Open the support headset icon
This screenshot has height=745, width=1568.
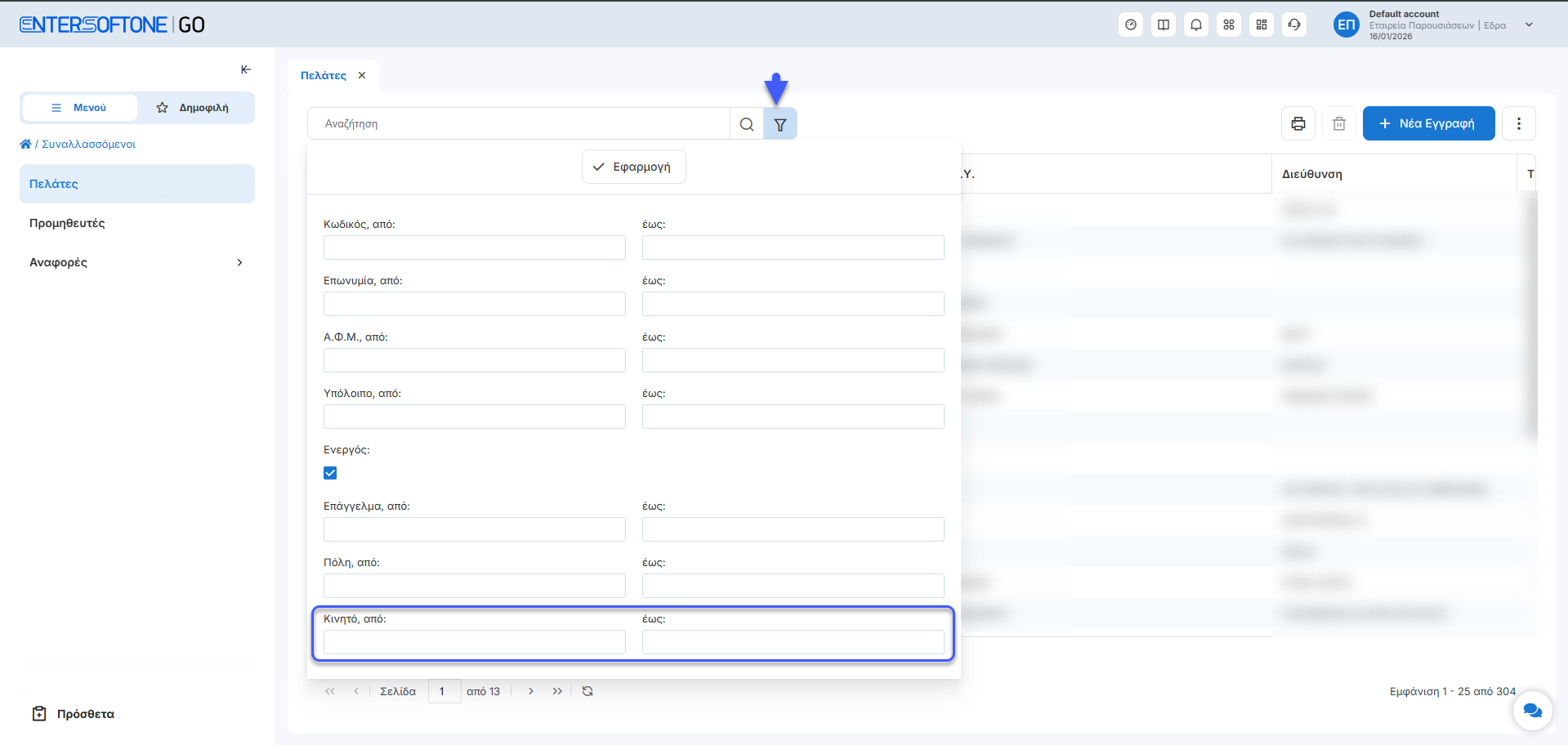tap(1294, 25)
